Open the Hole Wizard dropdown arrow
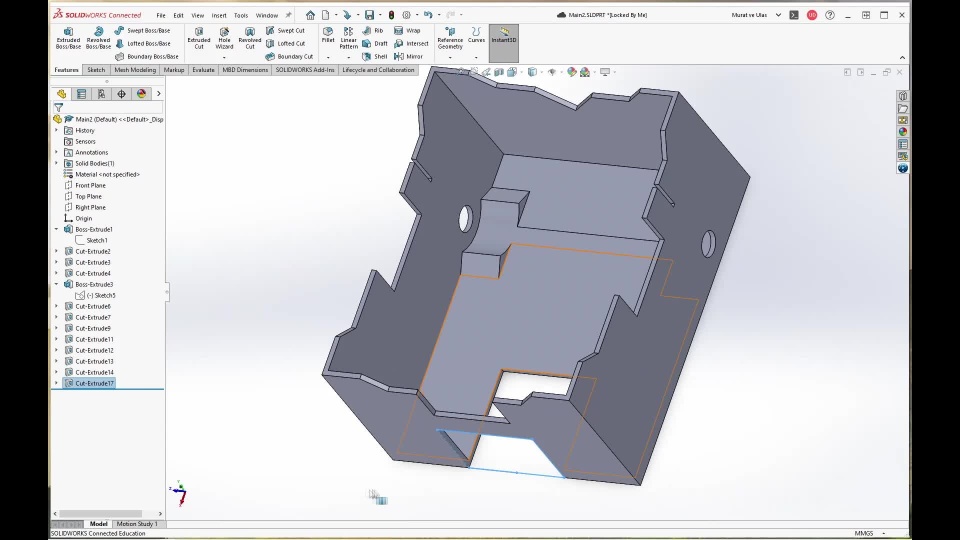 tap(224, 57)
